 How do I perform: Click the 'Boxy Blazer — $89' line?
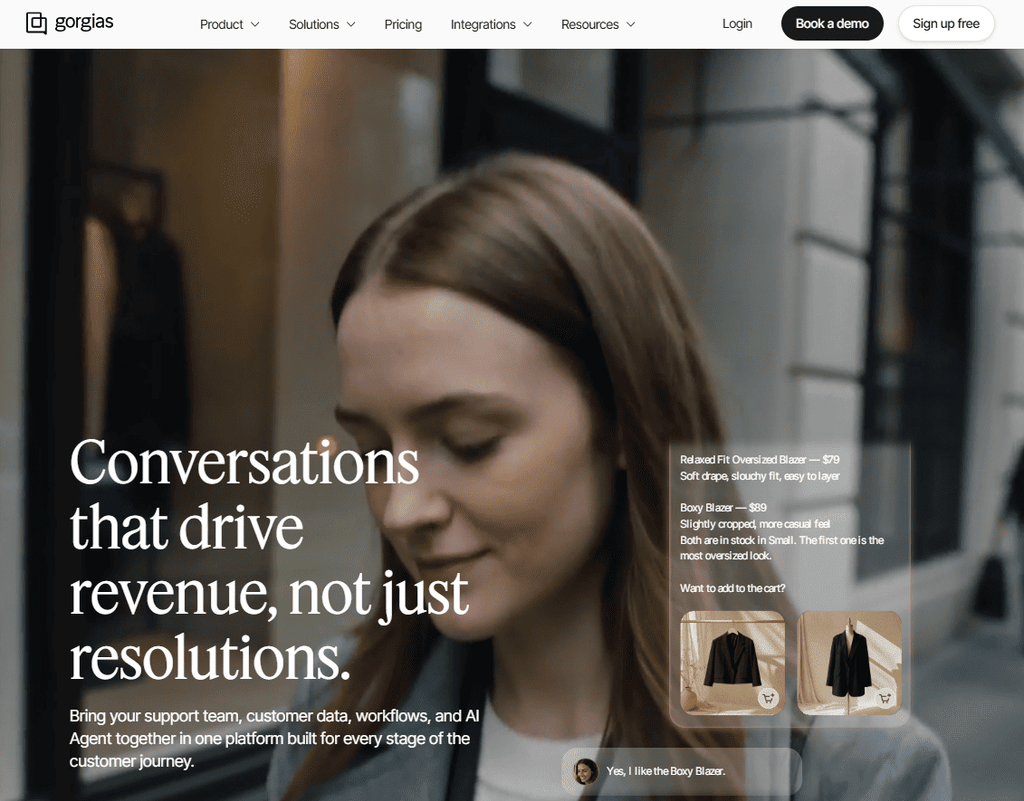[x=723, y=507]
